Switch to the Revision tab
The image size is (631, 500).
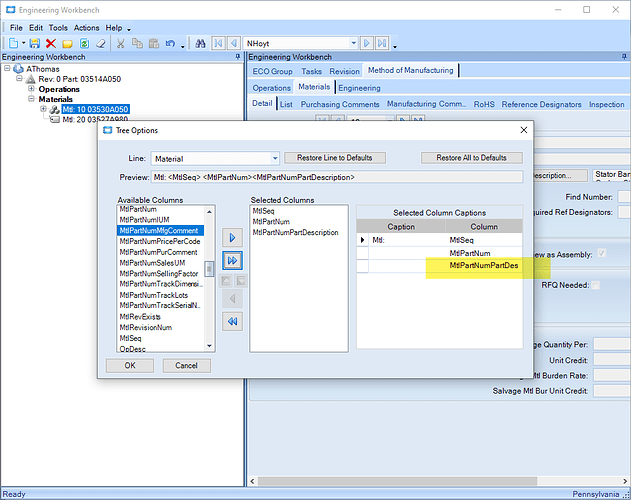344,71
